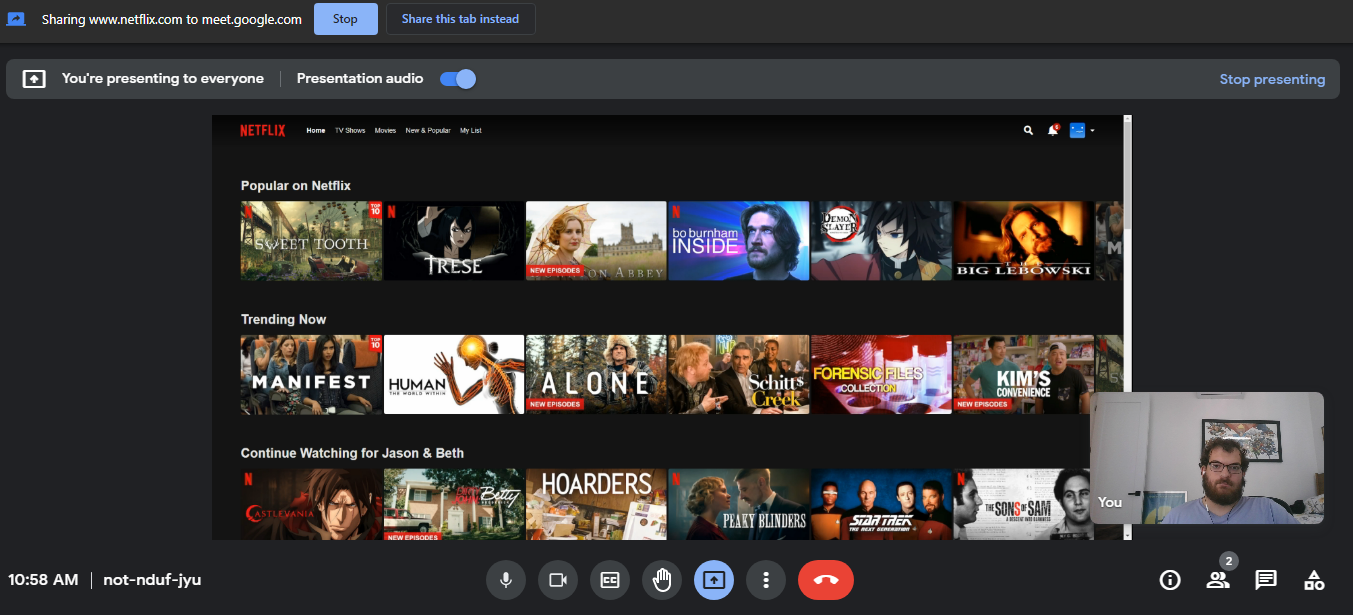Turn off the camera in Meet controls
Viewport: 1353px width, 615px height.
[558, 580]
